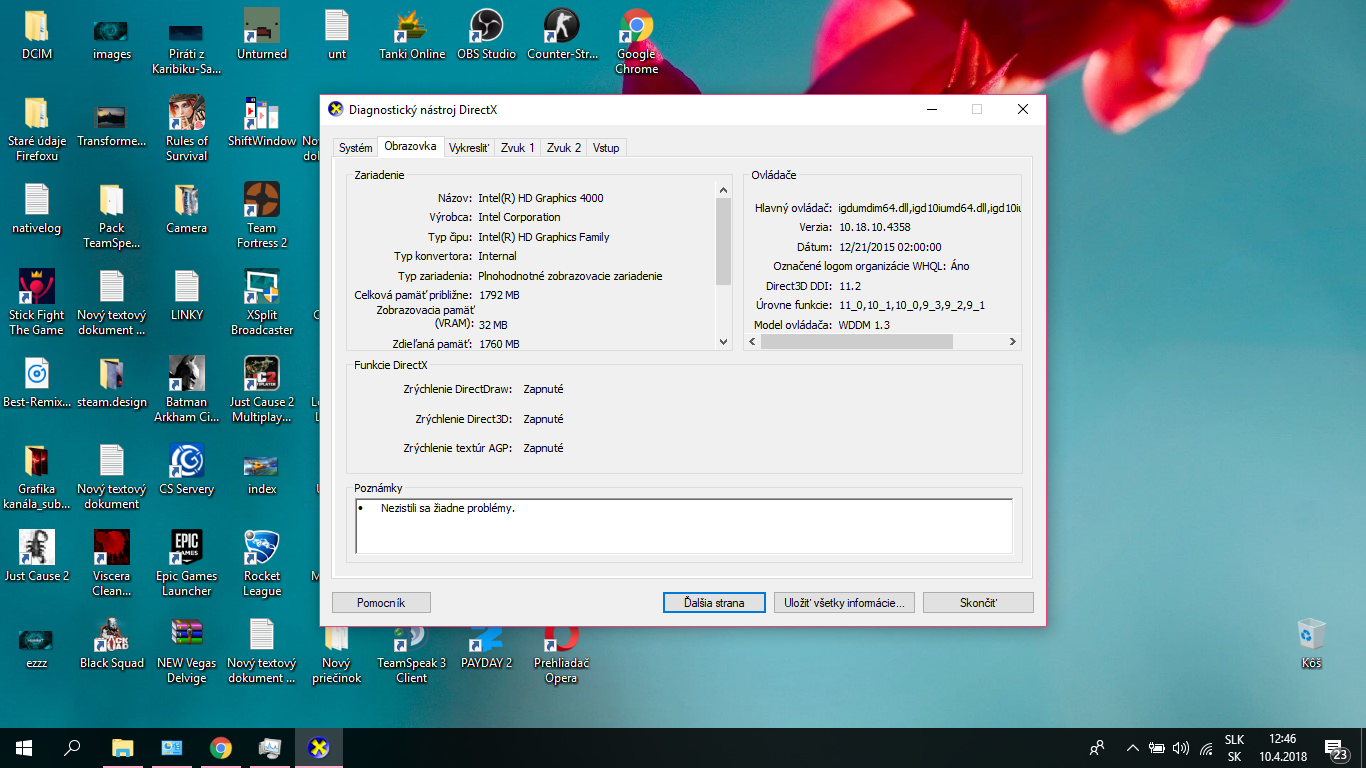Select the Rules of Survival icon
The width and height of the screenshot is (1366, 768).
pos(187,128)
